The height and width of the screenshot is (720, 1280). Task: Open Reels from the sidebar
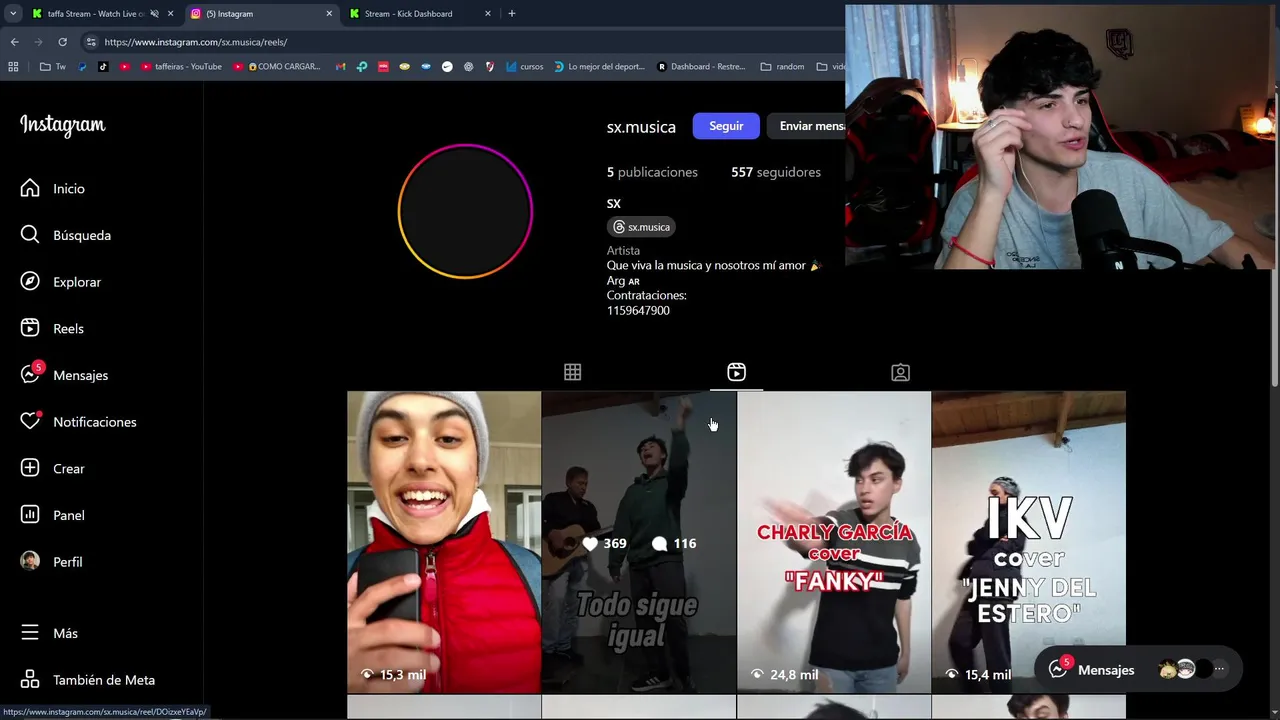pos(53,328)
